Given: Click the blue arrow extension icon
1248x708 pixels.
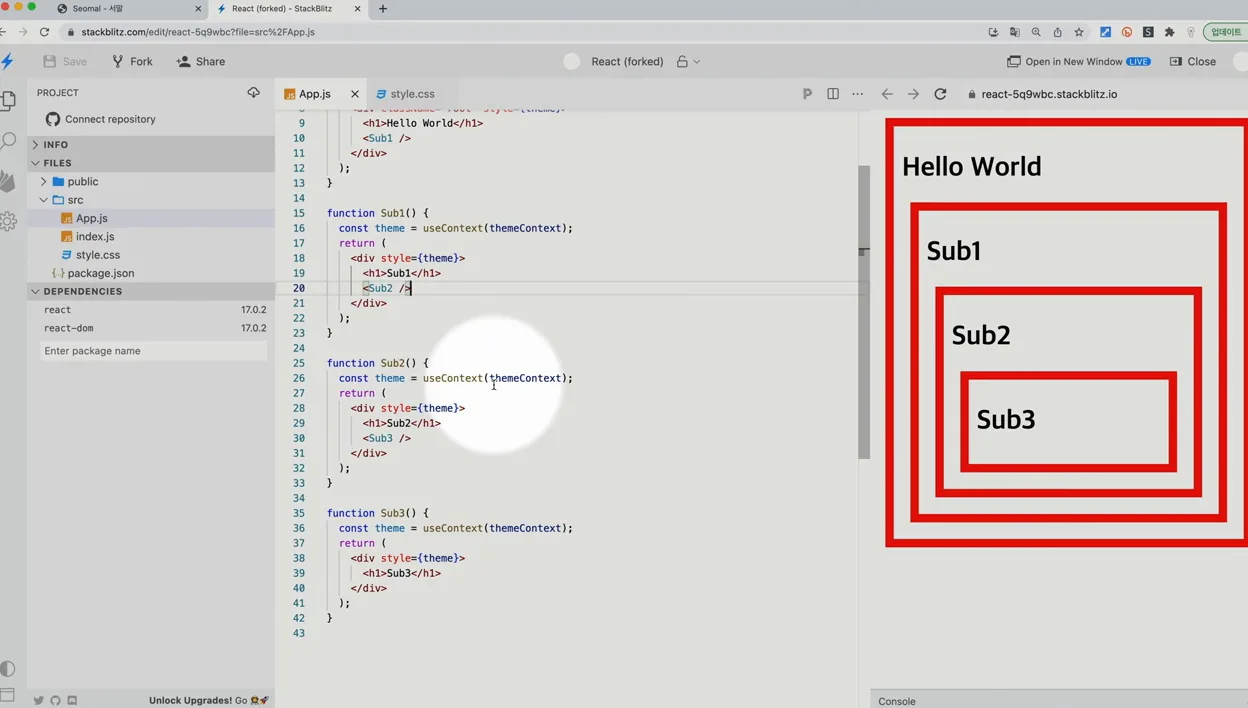Looking at the screenshot, I should [1105, 32].
